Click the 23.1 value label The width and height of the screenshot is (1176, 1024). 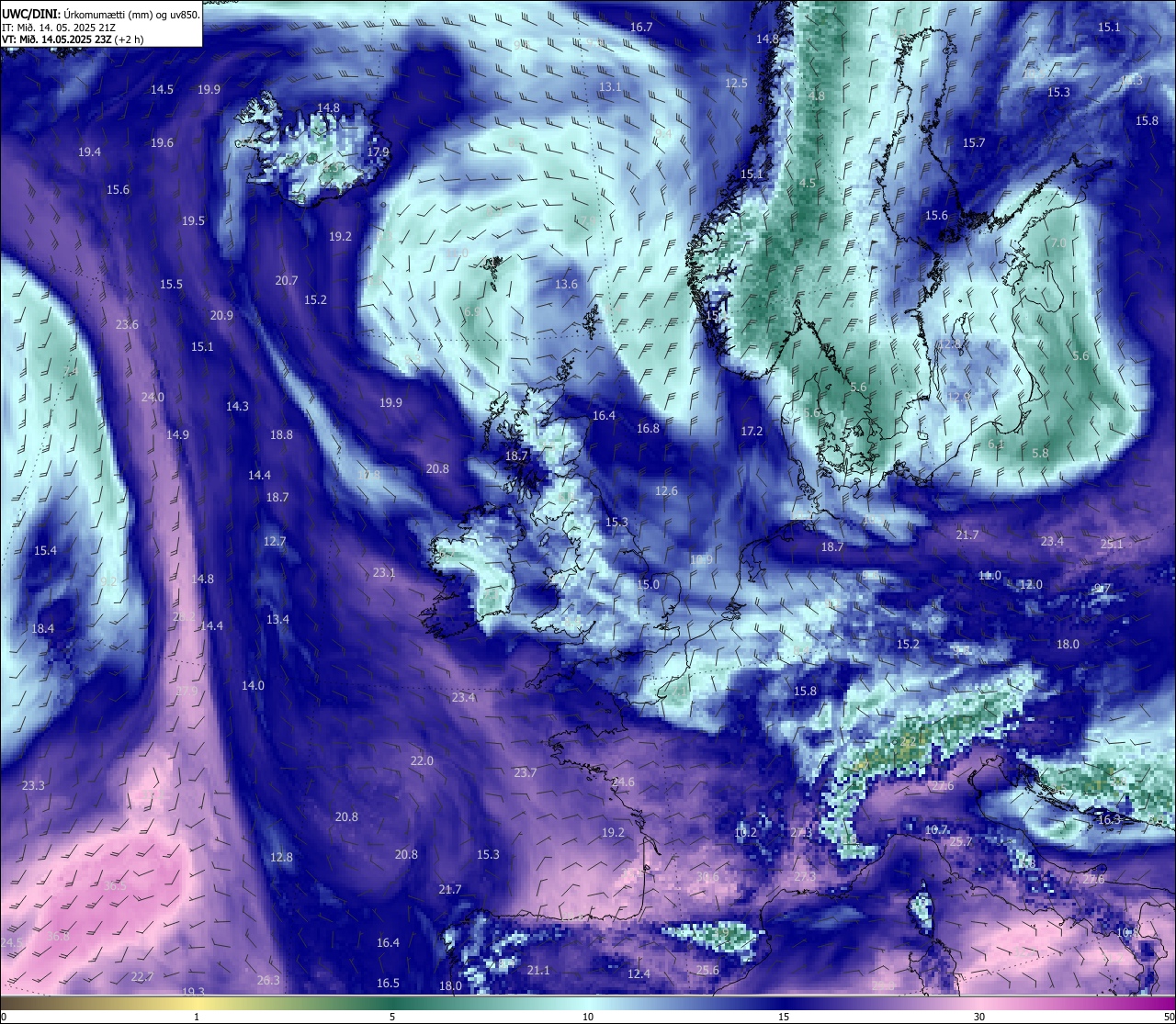coord(384,572)
